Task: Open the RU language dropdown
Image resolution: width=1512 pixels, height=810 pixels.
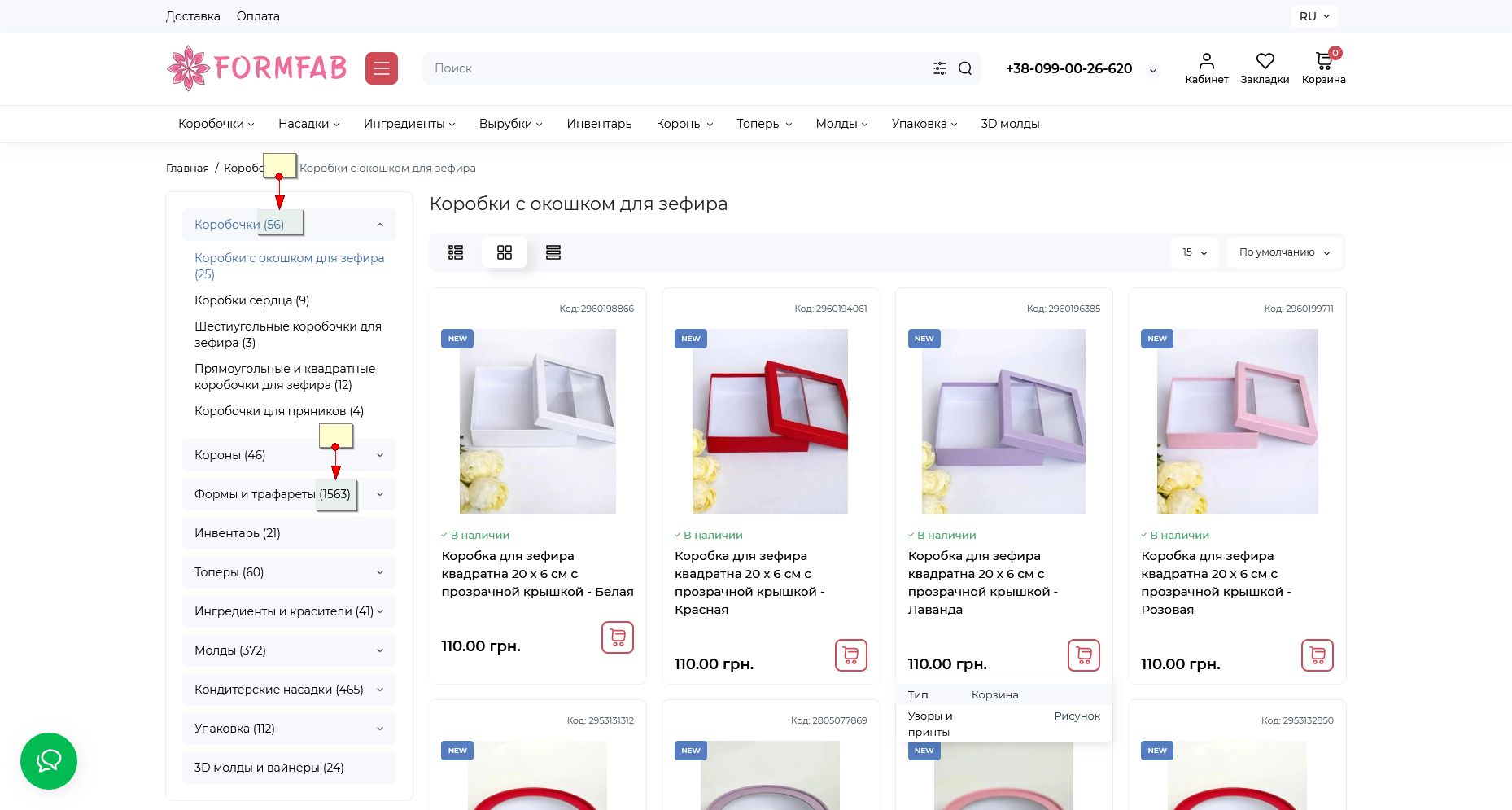Action: click(1314, 16)
